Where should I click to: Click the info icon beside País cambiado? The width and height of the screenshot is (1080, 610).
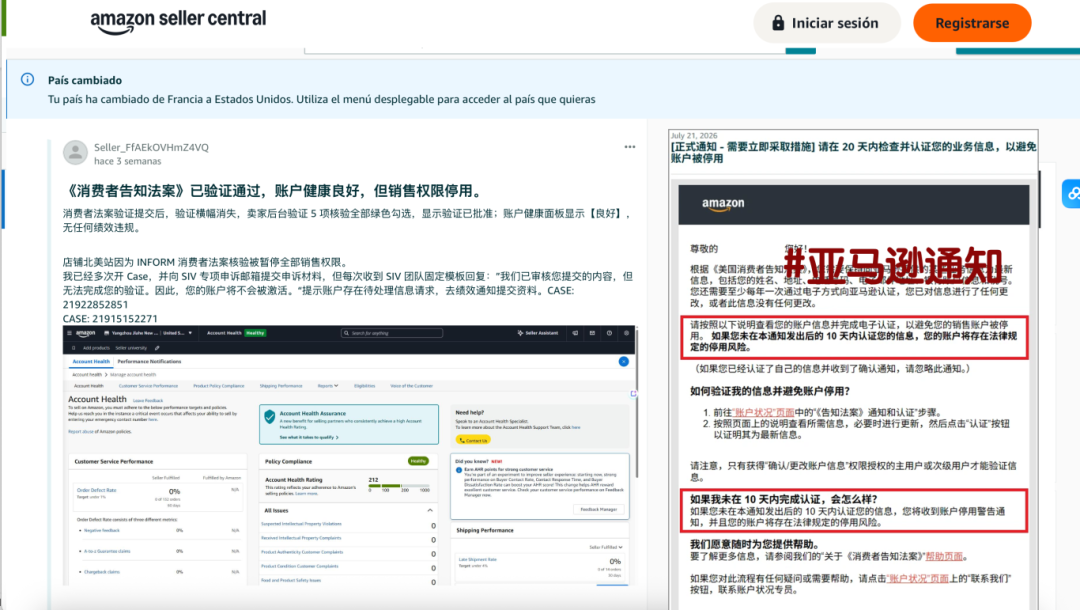[28, 79]
